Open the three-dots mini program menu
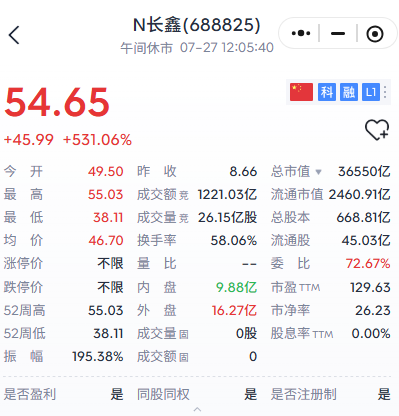The width and height of the screenshot is (399, 416). pyautogui.click(x=301, y=33)
